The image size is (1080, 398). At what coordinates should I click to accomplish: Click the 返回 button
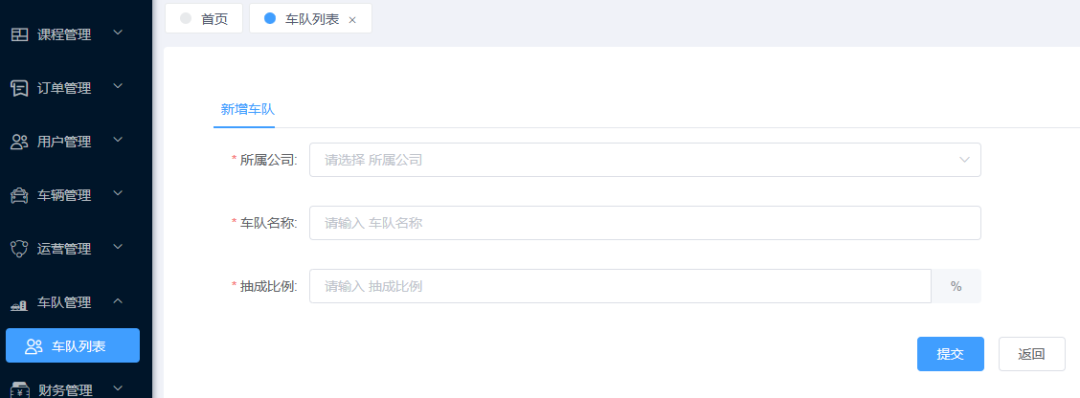click(x=1032, y=354)
